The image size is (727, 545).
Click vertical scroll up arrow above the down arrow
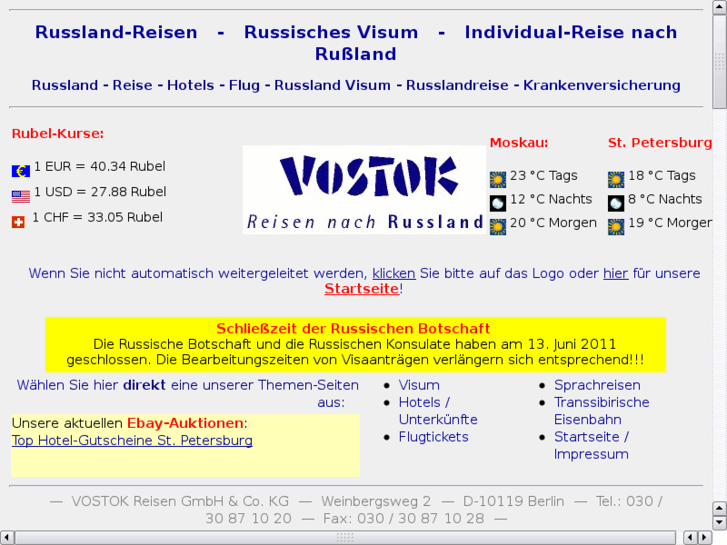coord(720,509)
